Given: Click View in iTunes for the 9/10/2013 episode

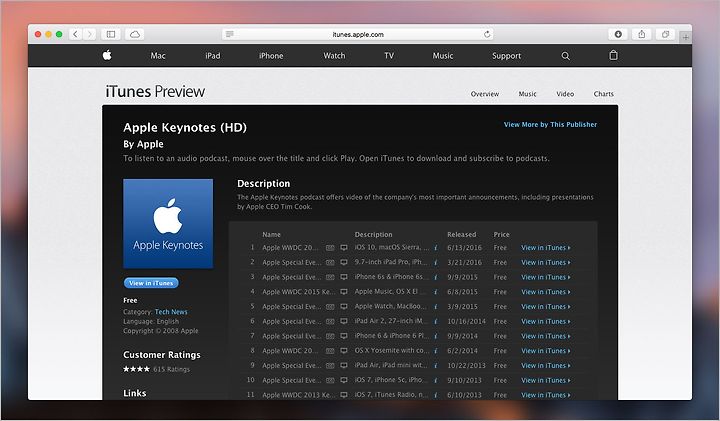Looking at the screenshot, I should [546, 380].
